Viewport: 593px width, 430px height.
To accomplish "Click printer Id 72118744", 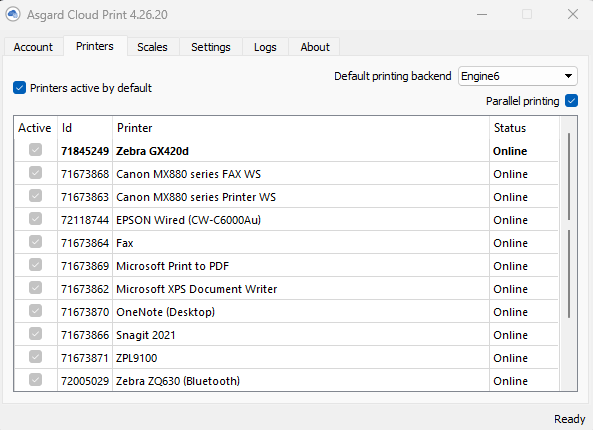I will (85, 220).
